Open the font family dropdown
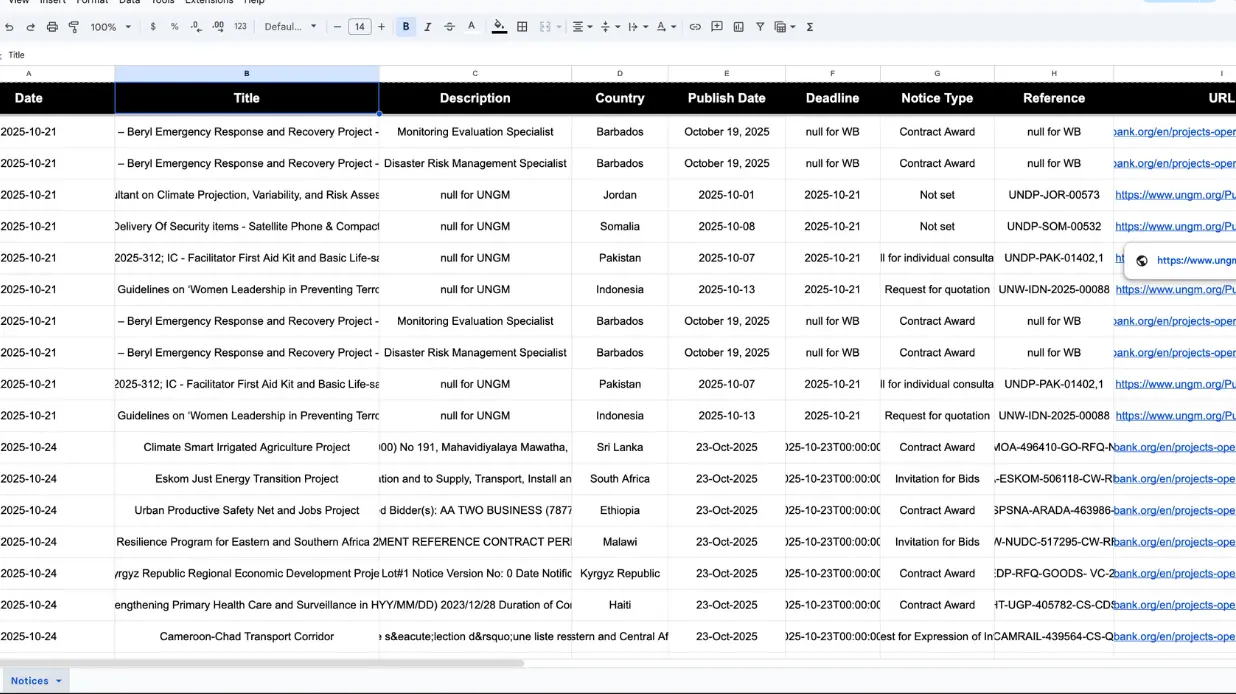 click(290, 27)
